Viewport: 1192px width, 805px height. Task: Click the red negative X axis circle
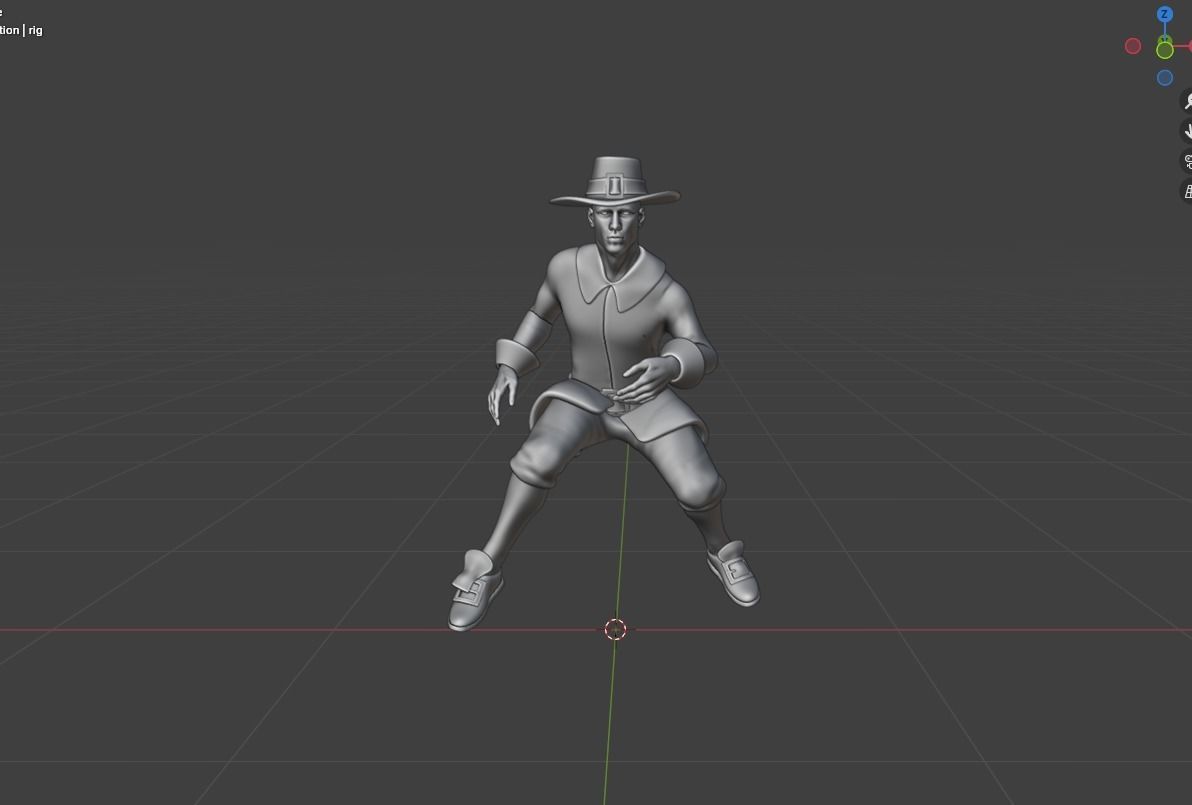tap(1133, 46)
